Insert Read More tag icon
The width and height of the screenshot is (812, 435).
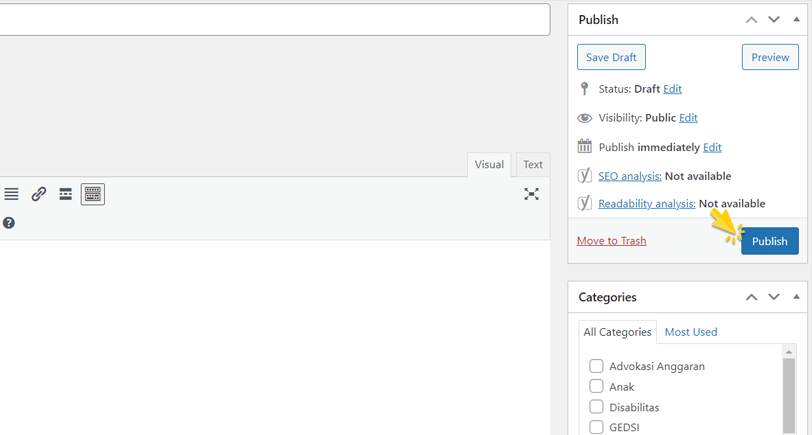point(66,194)
